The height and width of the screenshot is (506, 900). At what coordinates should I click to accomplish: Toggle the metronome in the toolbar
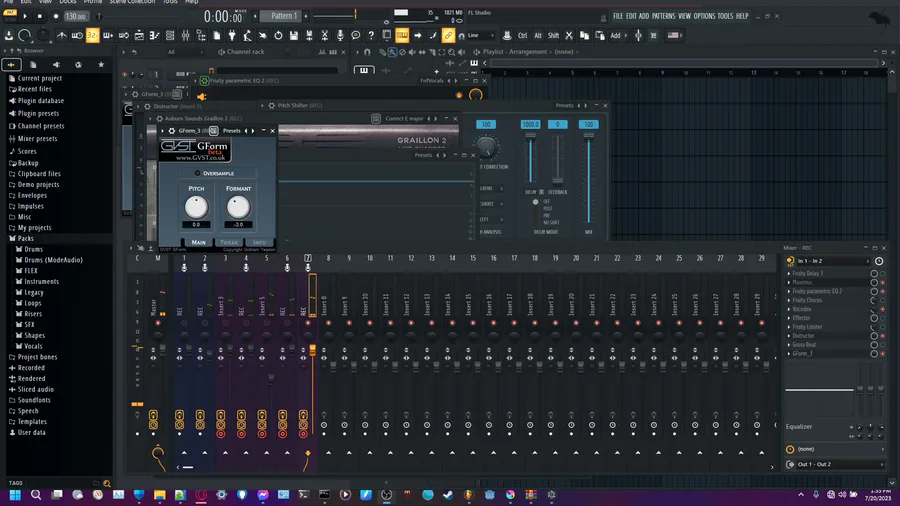pos(61,36)
